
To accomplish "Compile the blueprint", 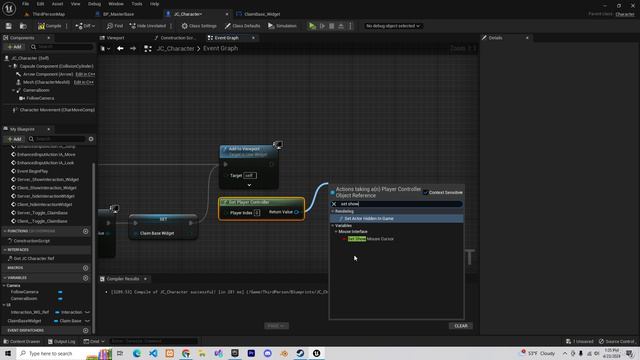I will (x=49, y=26).
